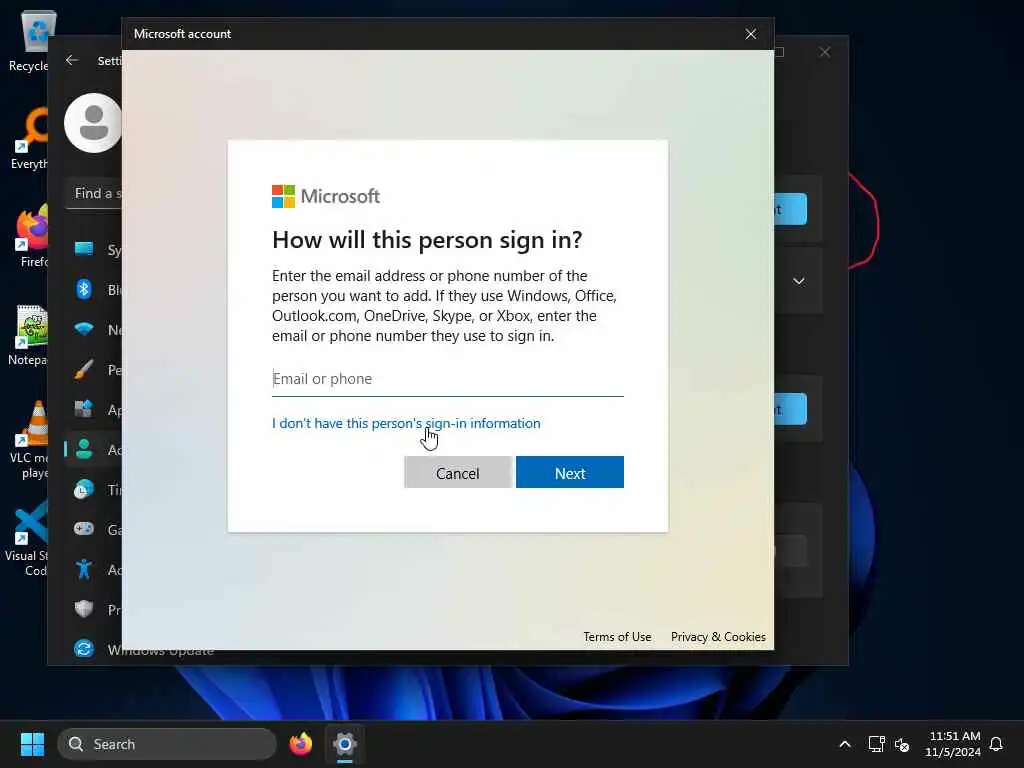Close the Settings window behind the dialog

(x=825, y=52)
